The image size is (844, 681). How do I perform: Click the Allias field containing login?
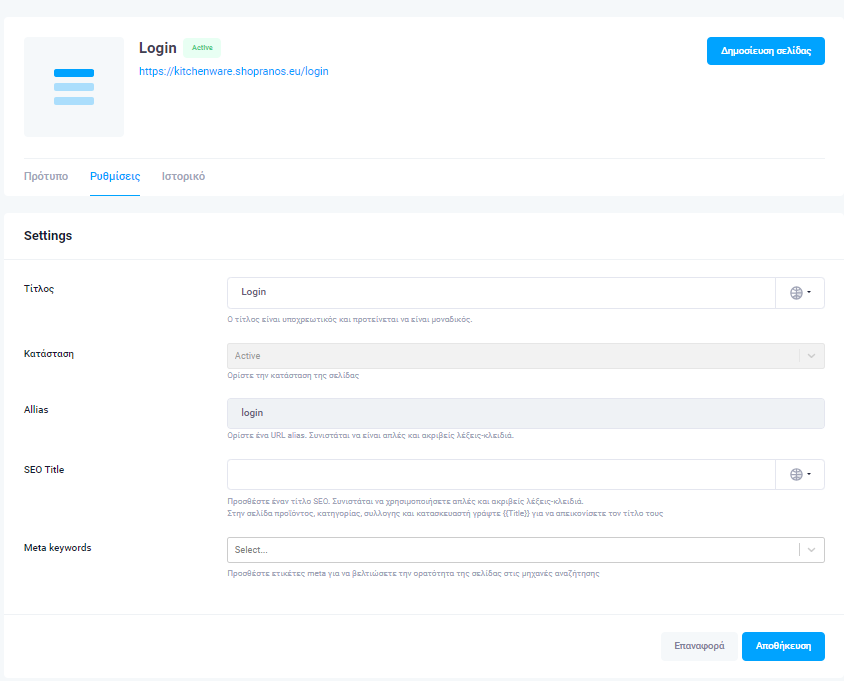click(x=525, y=413)
